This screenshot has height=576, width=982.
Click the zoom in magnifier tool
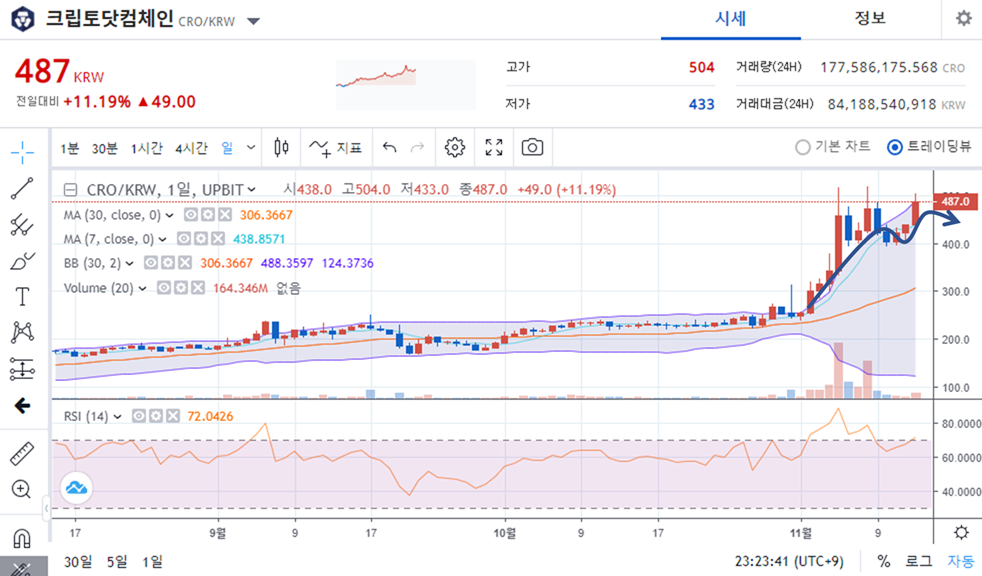click(x=23, y=489)
